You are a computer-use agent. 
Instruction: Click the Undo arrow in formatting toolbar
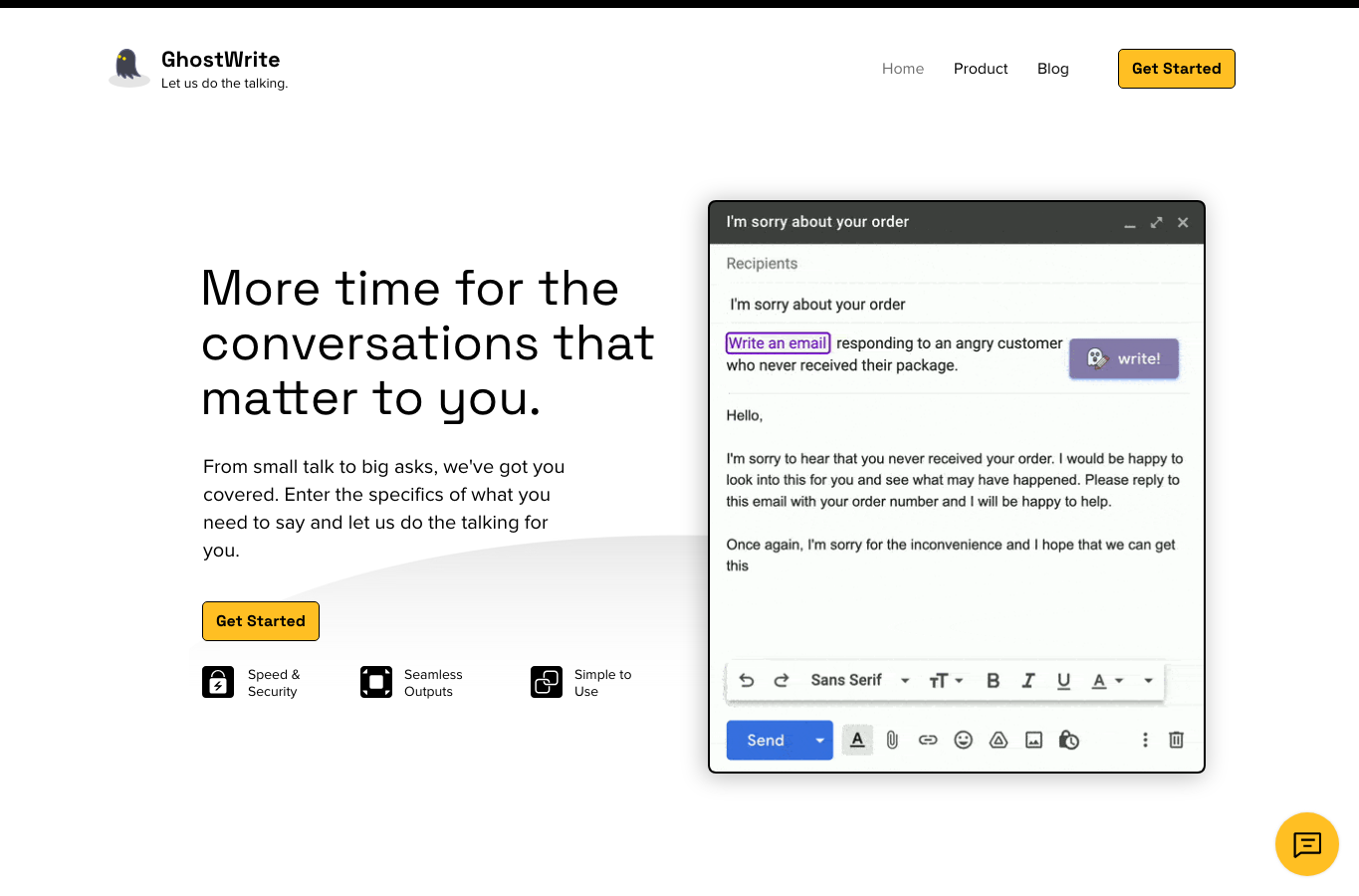747,680
